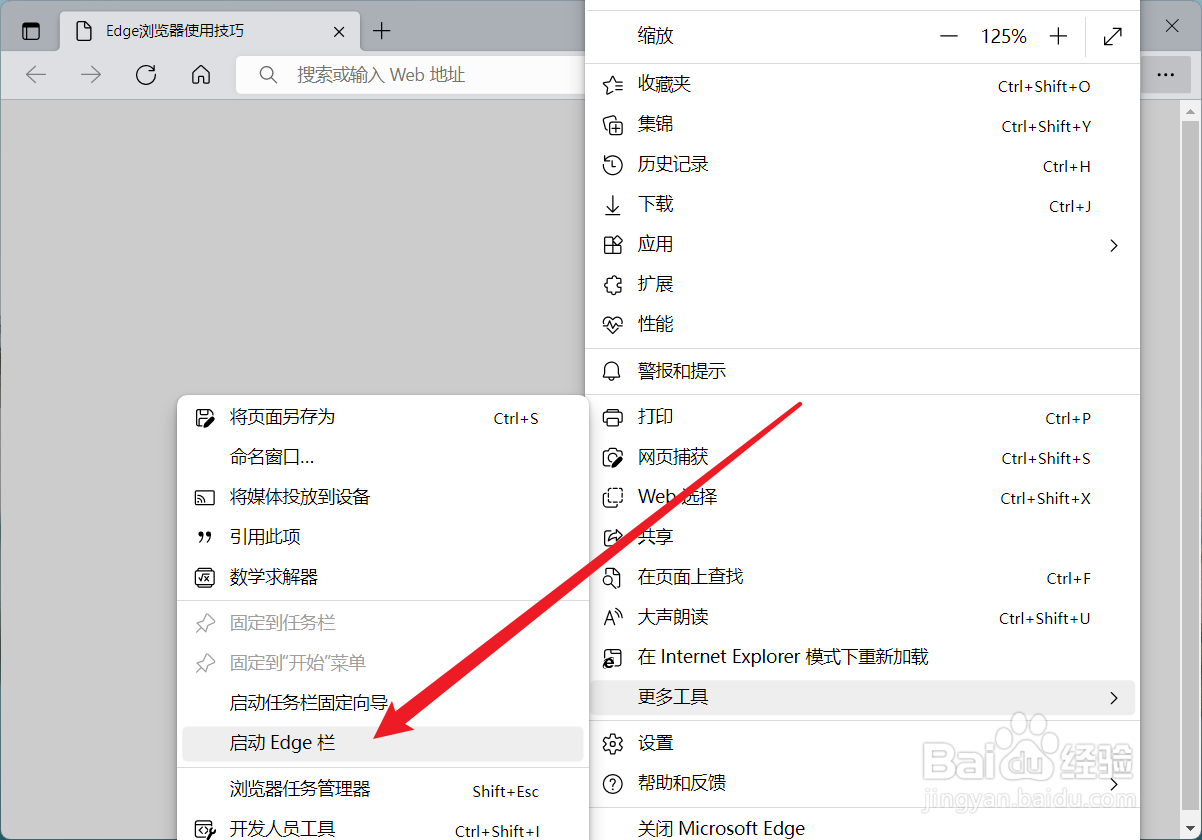The width and height of the screenshot is (1202, 840).
Task: Click 固定到"开始"菜单 entry
Action: (382, 663)
